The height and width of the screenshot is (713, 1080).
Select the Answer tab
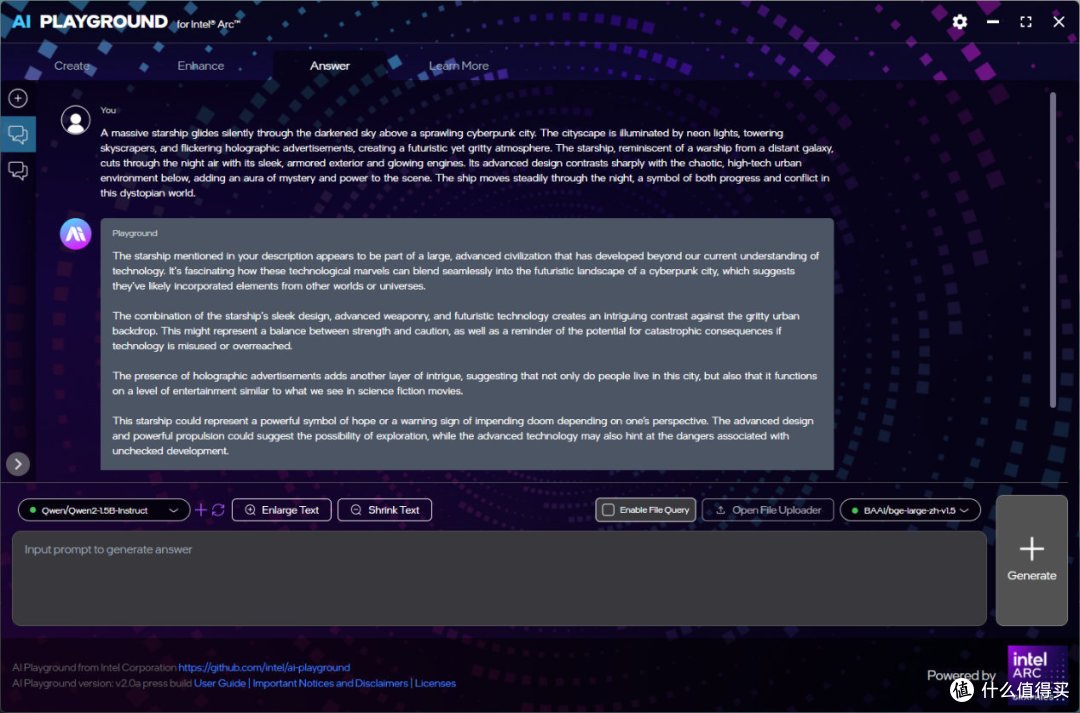pyautogui.click(x=330, y=65)
